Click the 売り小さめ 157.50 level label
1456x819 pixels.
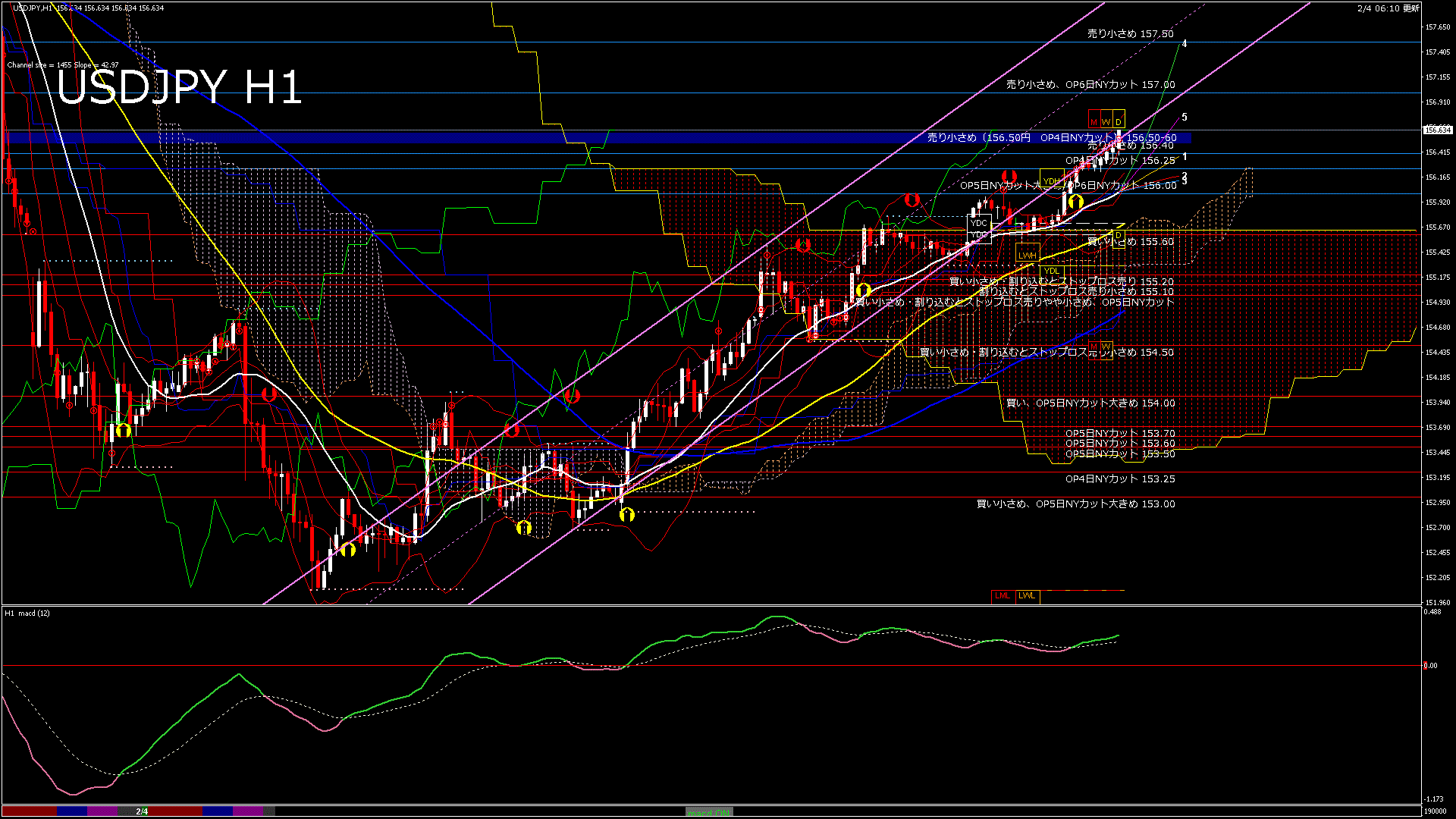coord(1130,34)
